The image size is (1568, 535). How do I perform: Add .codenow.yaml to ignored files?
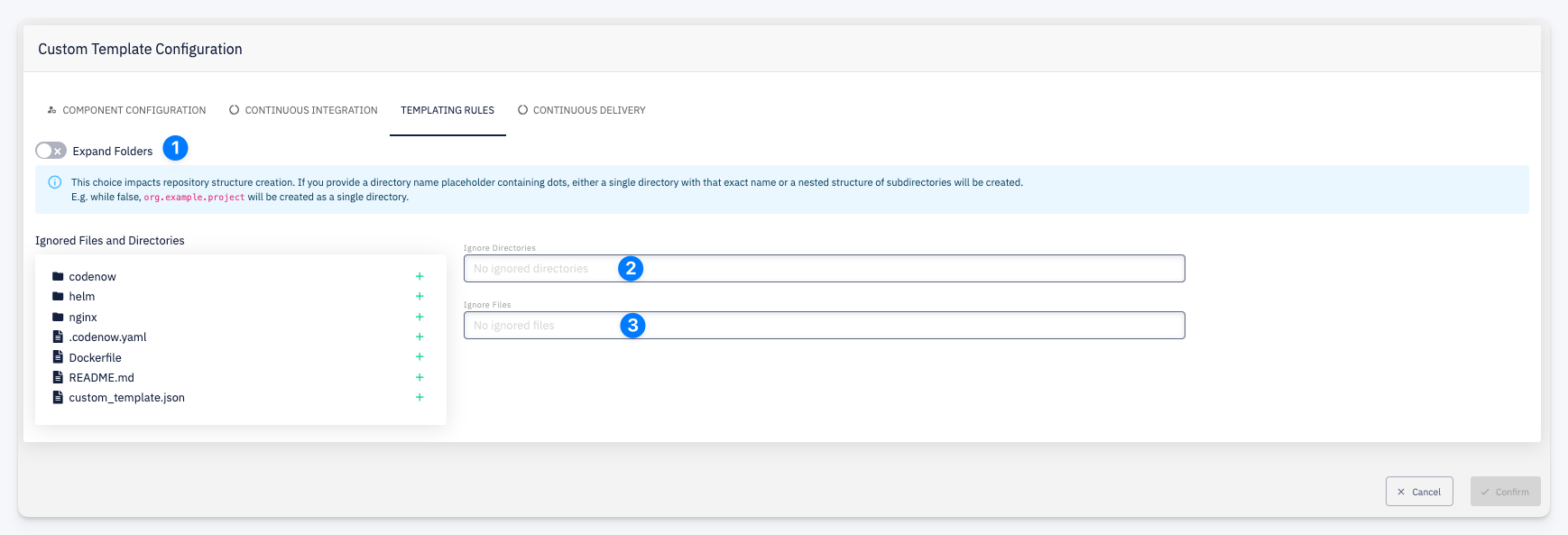click(420, 337)
